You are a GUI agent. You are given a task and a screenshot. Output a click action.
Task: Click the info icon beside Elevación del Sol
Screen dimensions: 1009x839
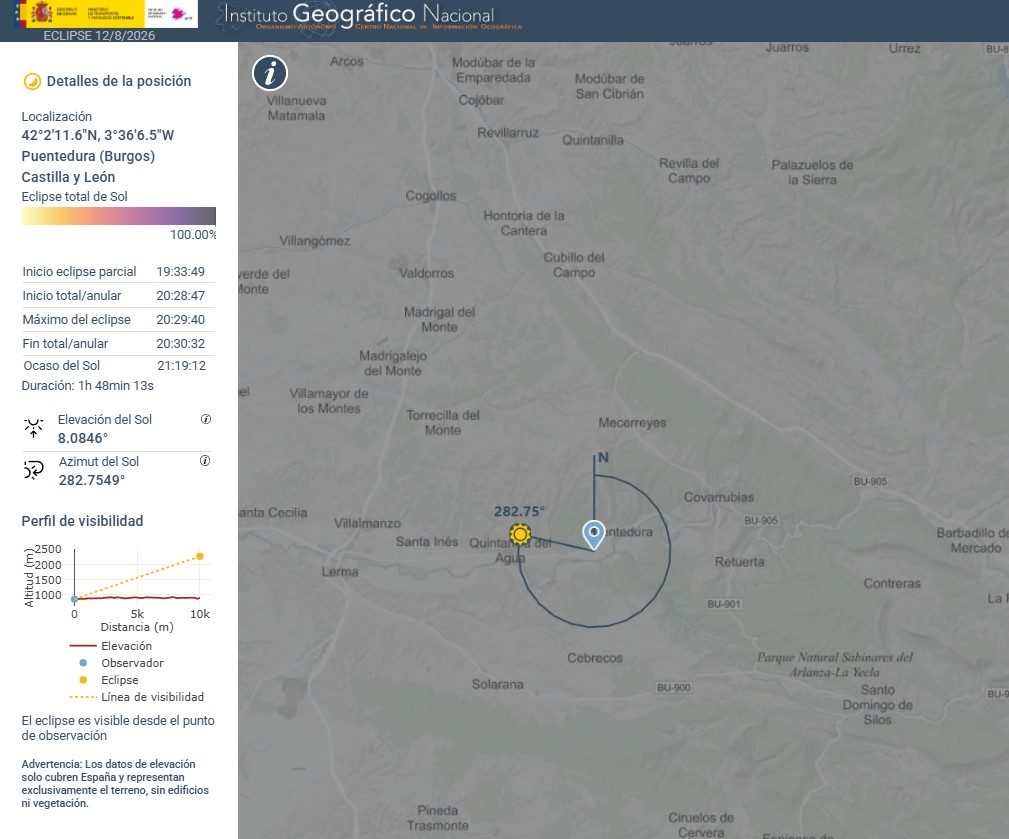[206, 419]
